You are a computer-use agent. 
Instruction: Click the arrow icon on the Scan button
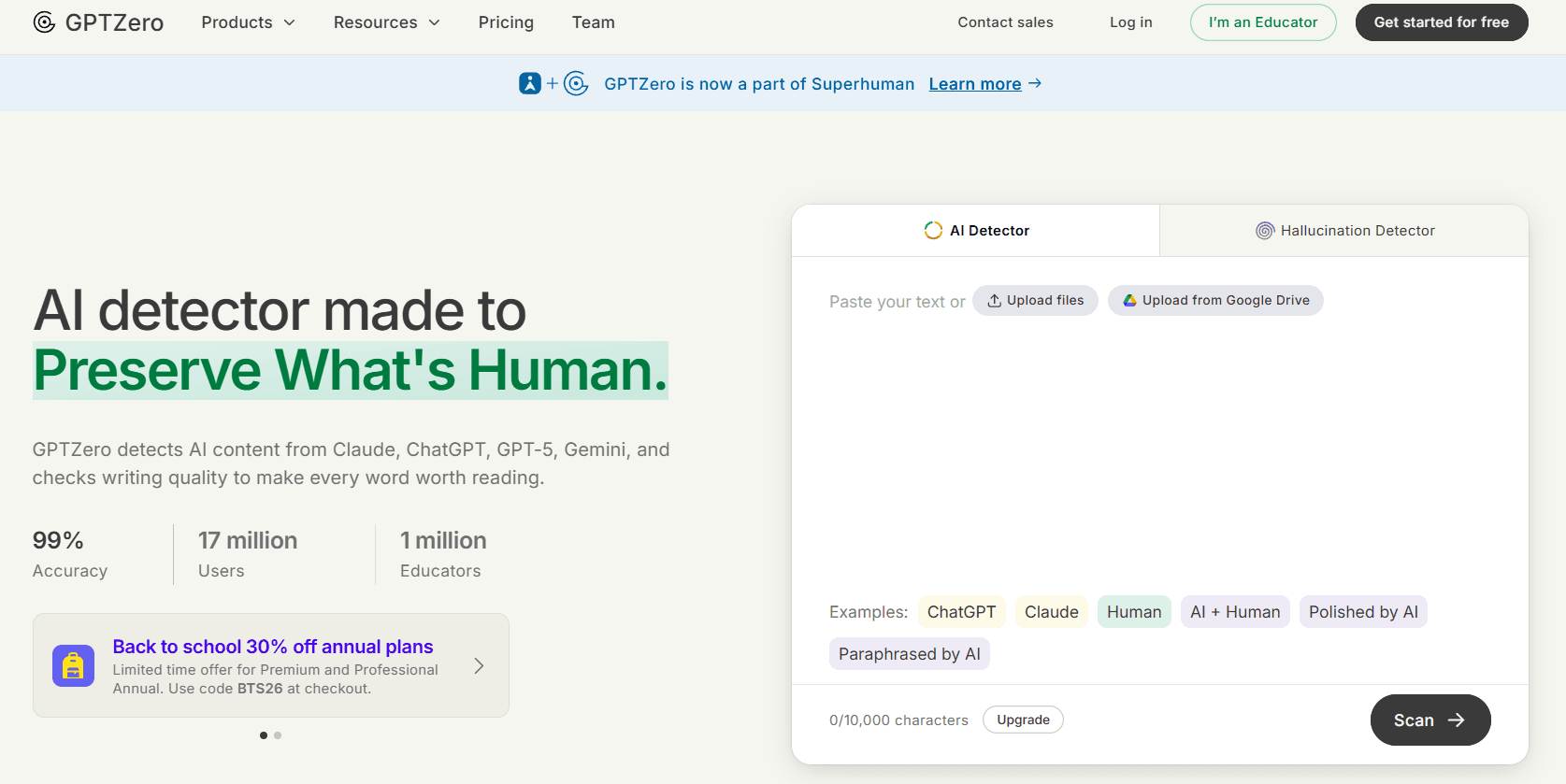point(1456,720)
